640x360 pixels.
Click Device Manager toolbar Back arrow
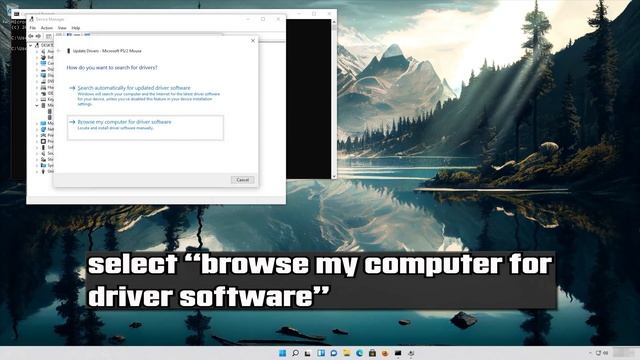(31, 36)
